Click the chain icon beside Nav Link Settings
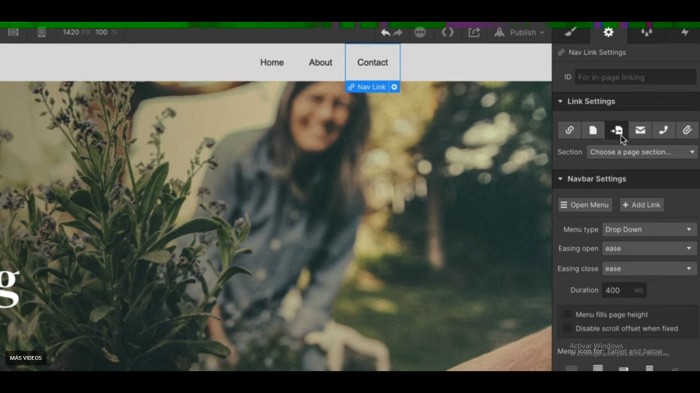The width and height of the screenshot is (700, 393). tap(561, 52)
